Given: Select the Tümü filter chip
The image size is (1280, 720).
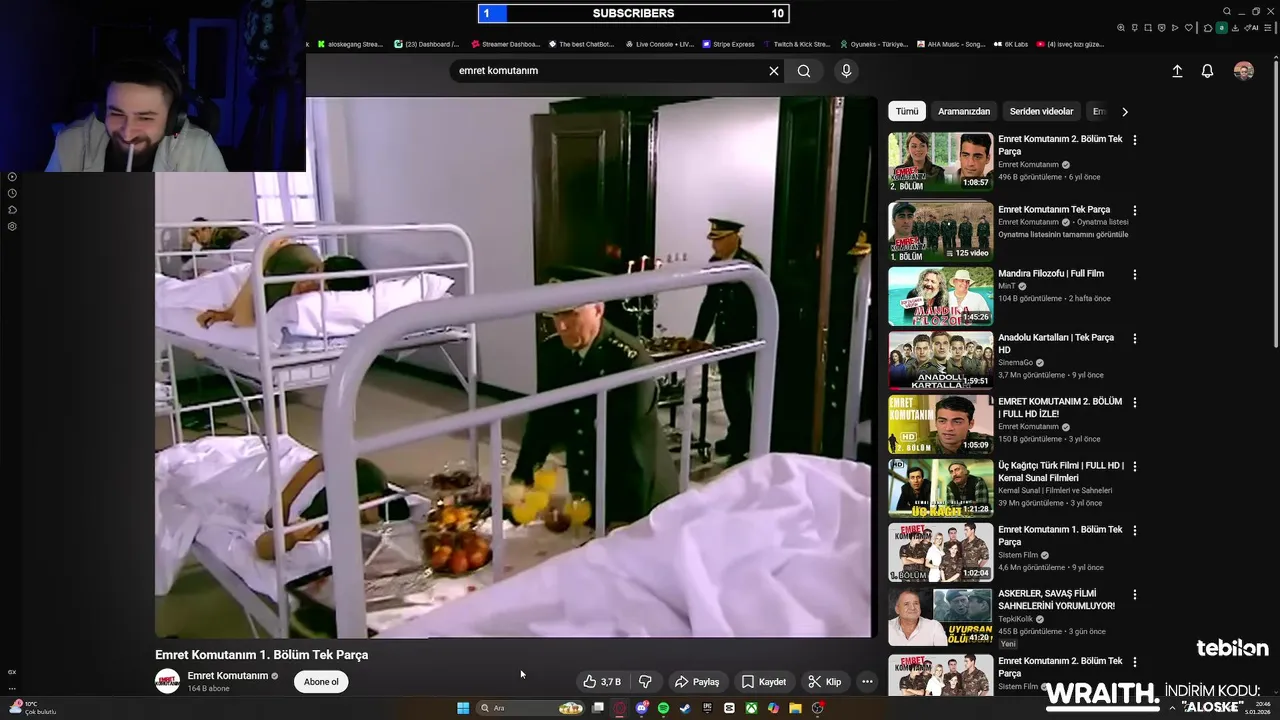Looking at the screenshot, I should (x=907, y=112).
